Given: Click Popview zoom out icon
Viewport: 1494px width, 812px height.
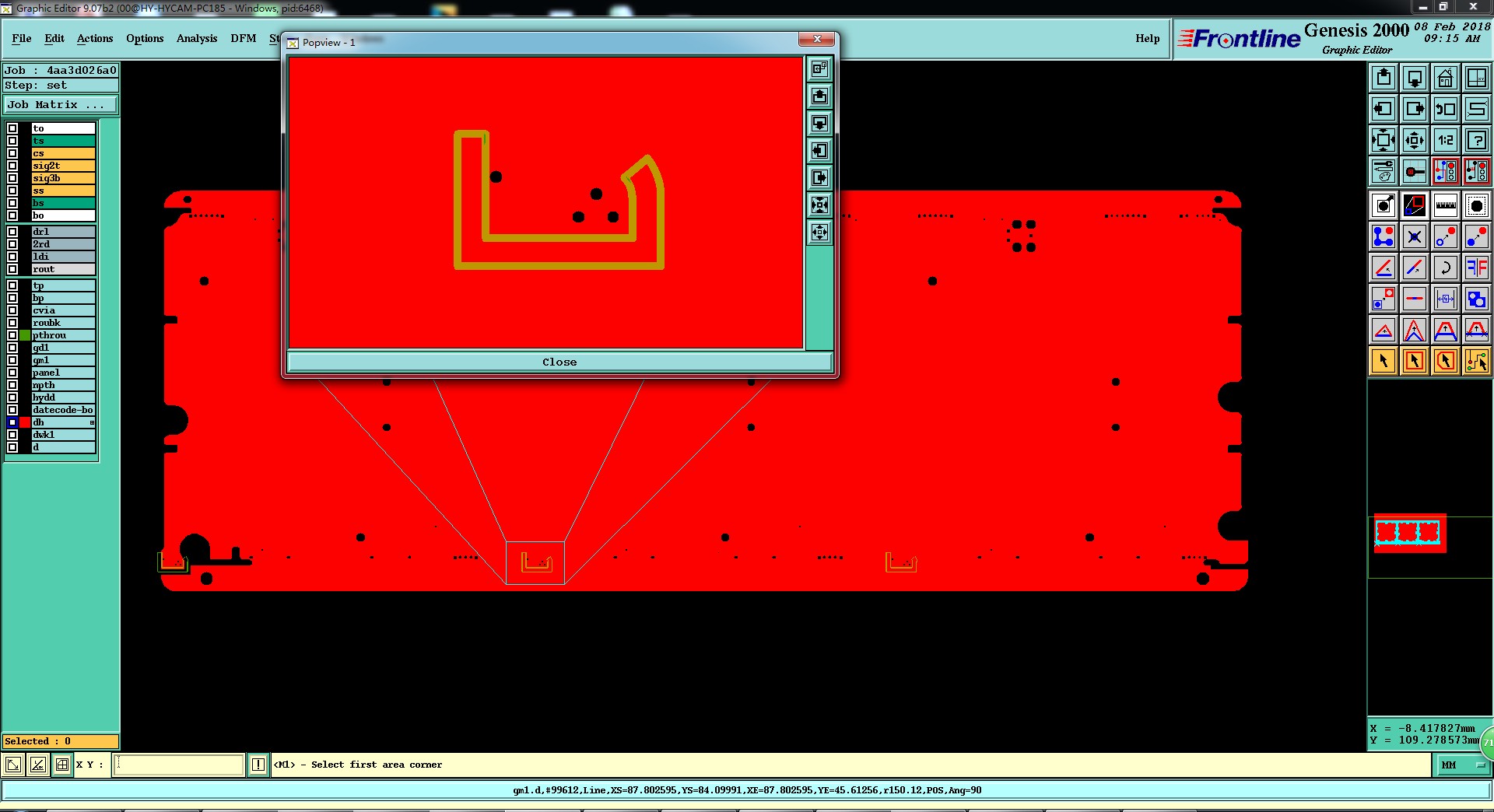Looking at the screenshot, I should (819, 232).
